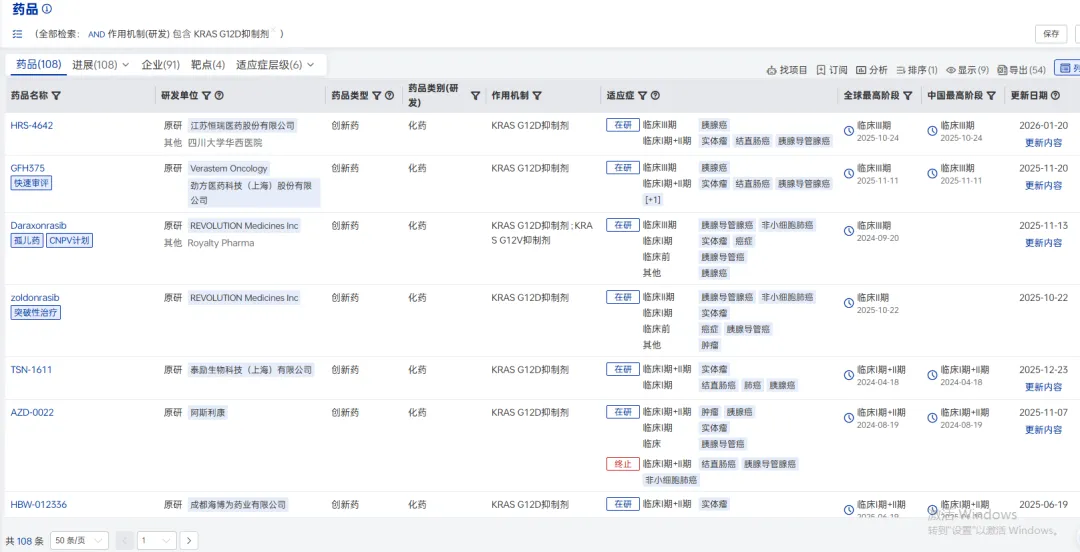
Task: Switch to the 企业(91) tab
Action: (x=160, y=65)
